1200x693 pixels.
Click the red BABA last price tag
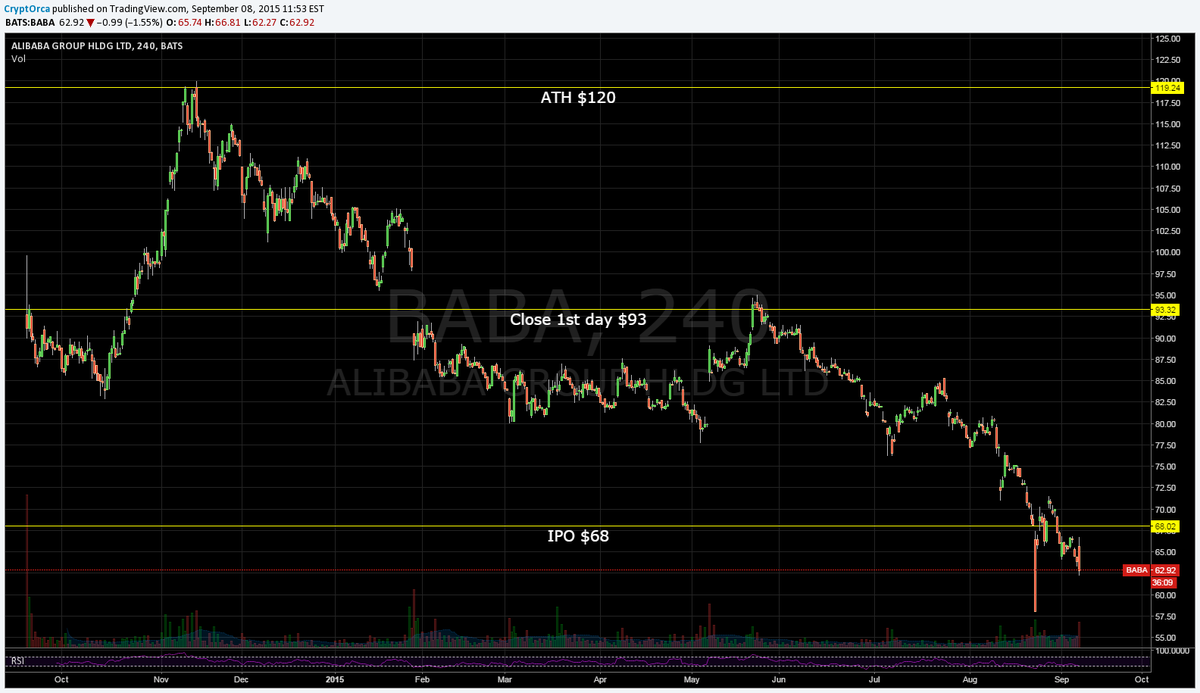[1150, 570]
